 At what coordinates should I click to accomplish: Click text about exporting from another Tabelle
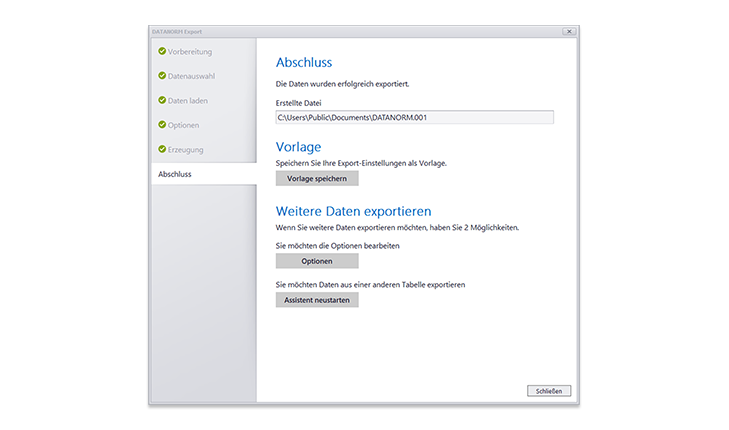[370, 285]
